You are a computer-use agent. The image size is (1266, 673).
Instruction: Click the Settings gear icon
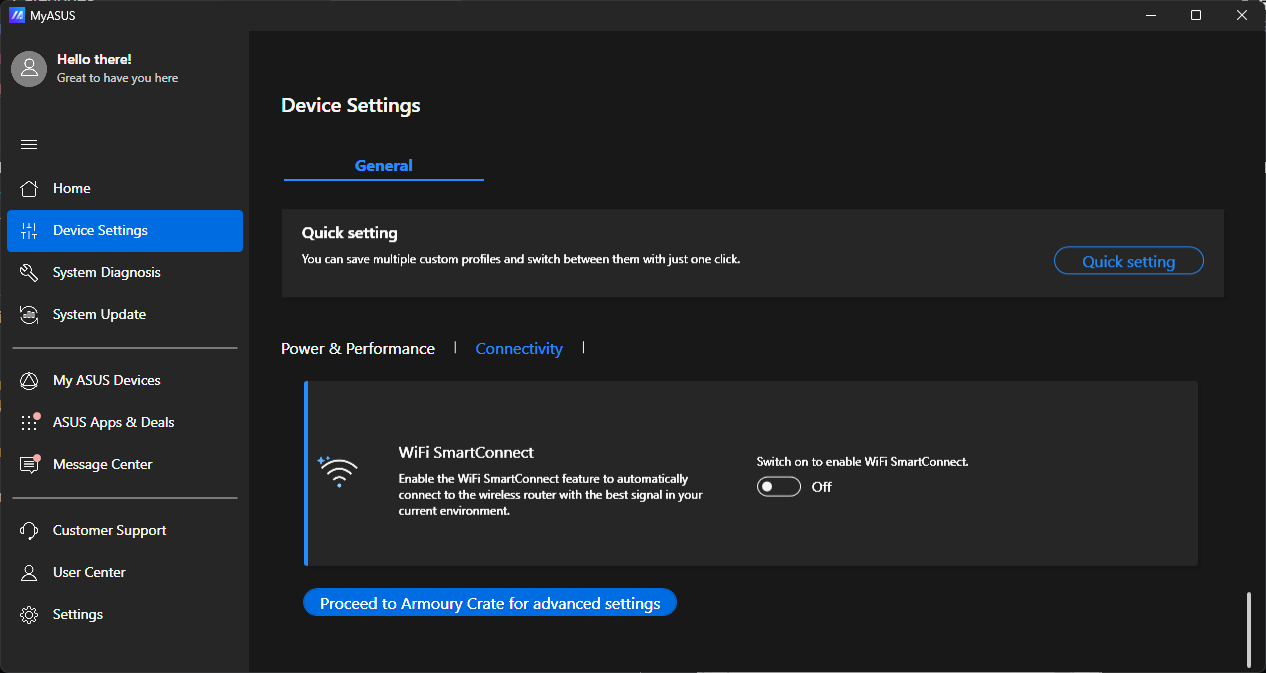tap(29, 614)
